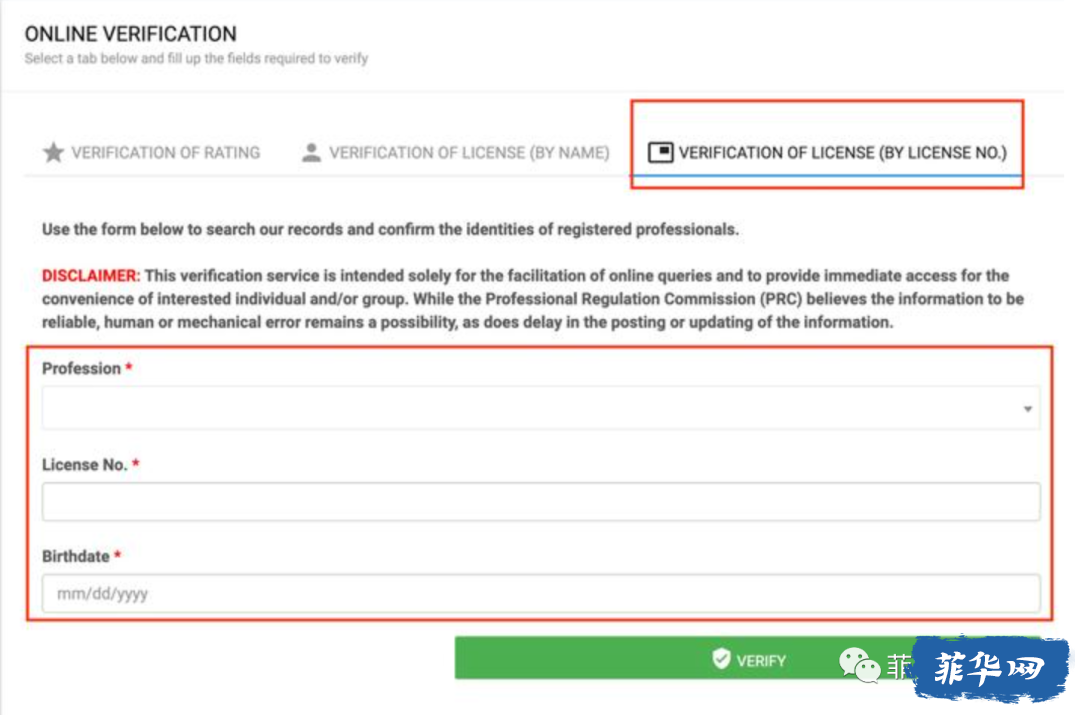The image size is (1080, 715).
Task: Open the Verification of Rating tab
Action: tap(152, 152)
